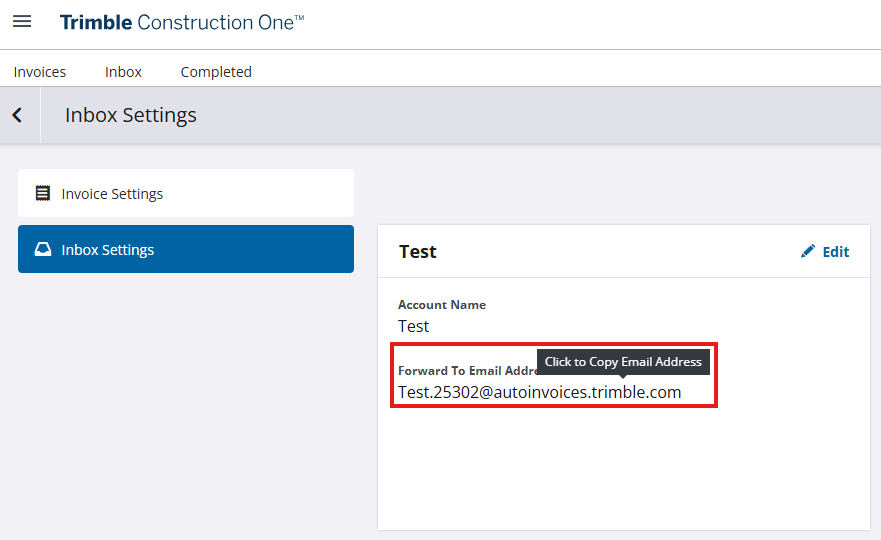This screenshot has width=881, height=540.
Task: Switch to the Completed tab
Action: click(x=216, y=72)
